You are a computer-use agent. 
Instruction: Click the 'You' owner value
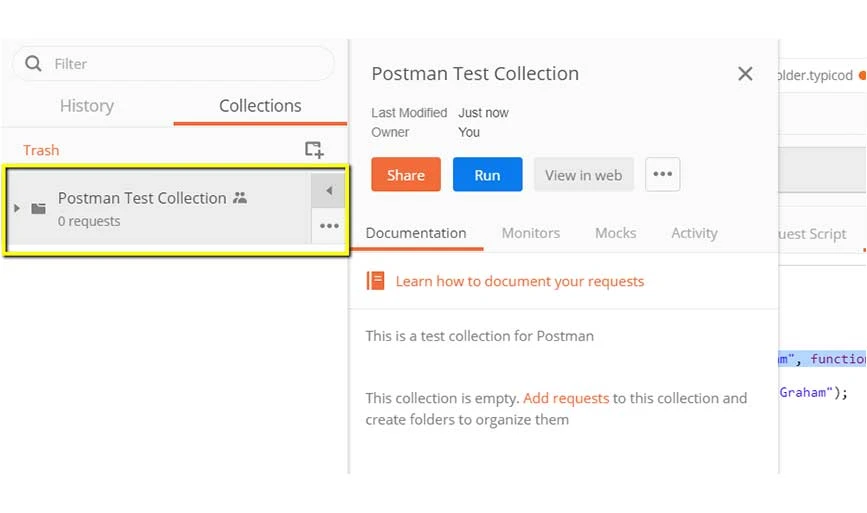pyautogui.click(x=469, y=132)
